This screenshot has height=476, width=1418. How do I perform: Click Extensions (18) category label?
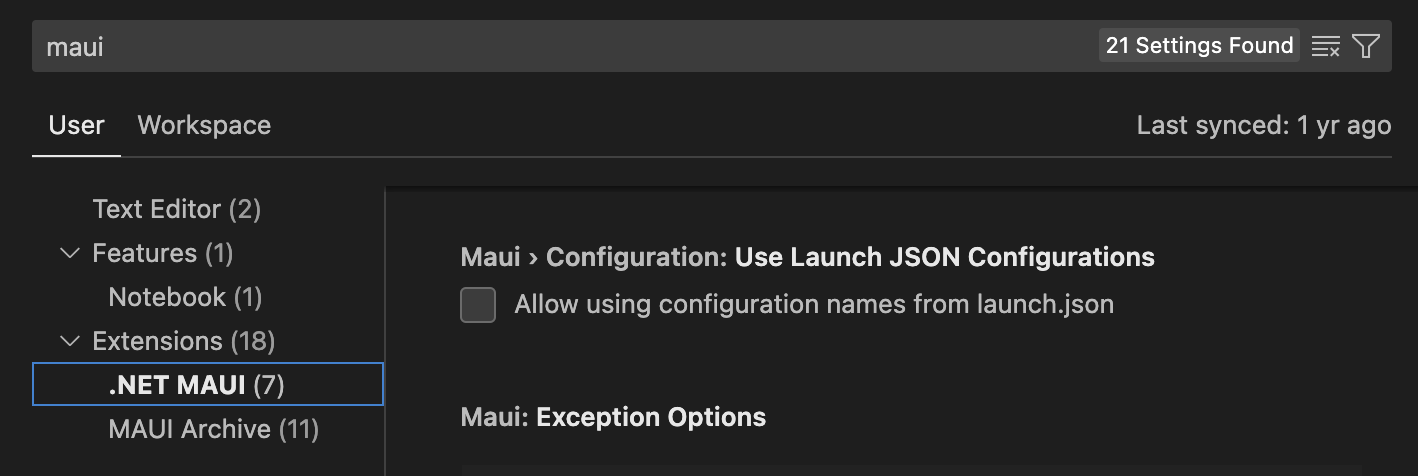click(x=184, y=341)
